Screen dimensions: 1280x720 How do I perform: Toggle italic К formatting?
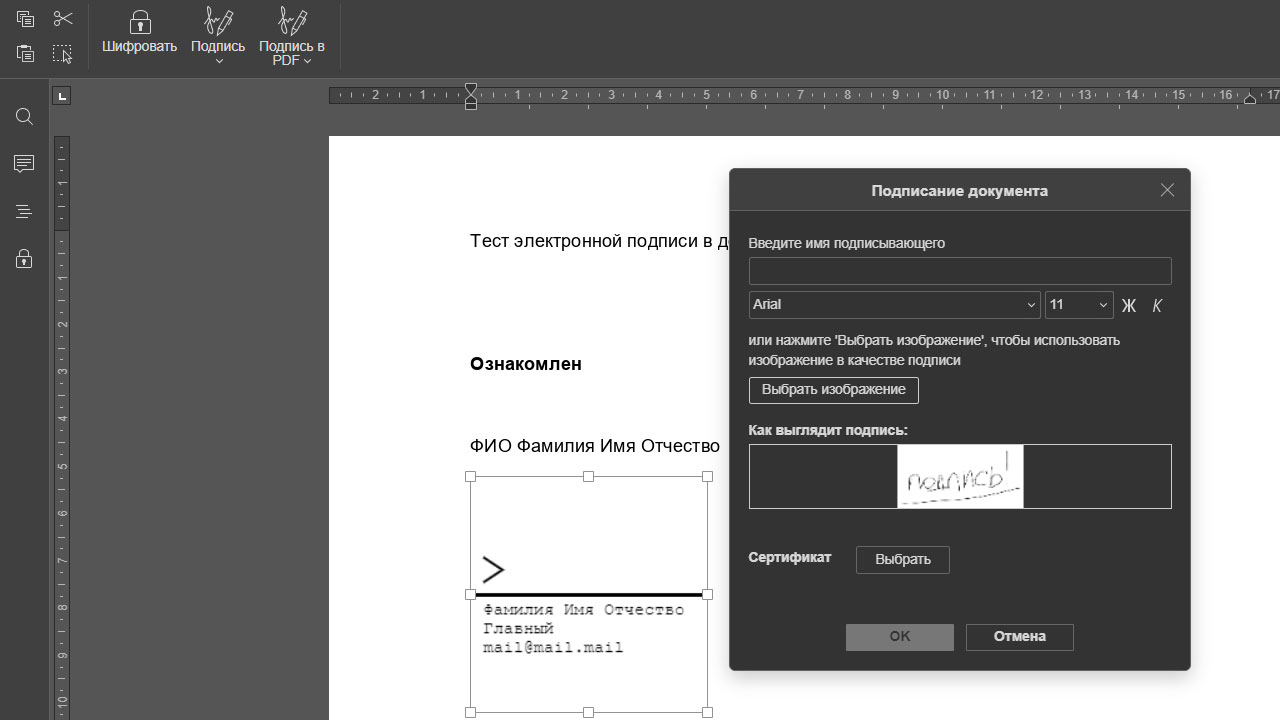1157,306
